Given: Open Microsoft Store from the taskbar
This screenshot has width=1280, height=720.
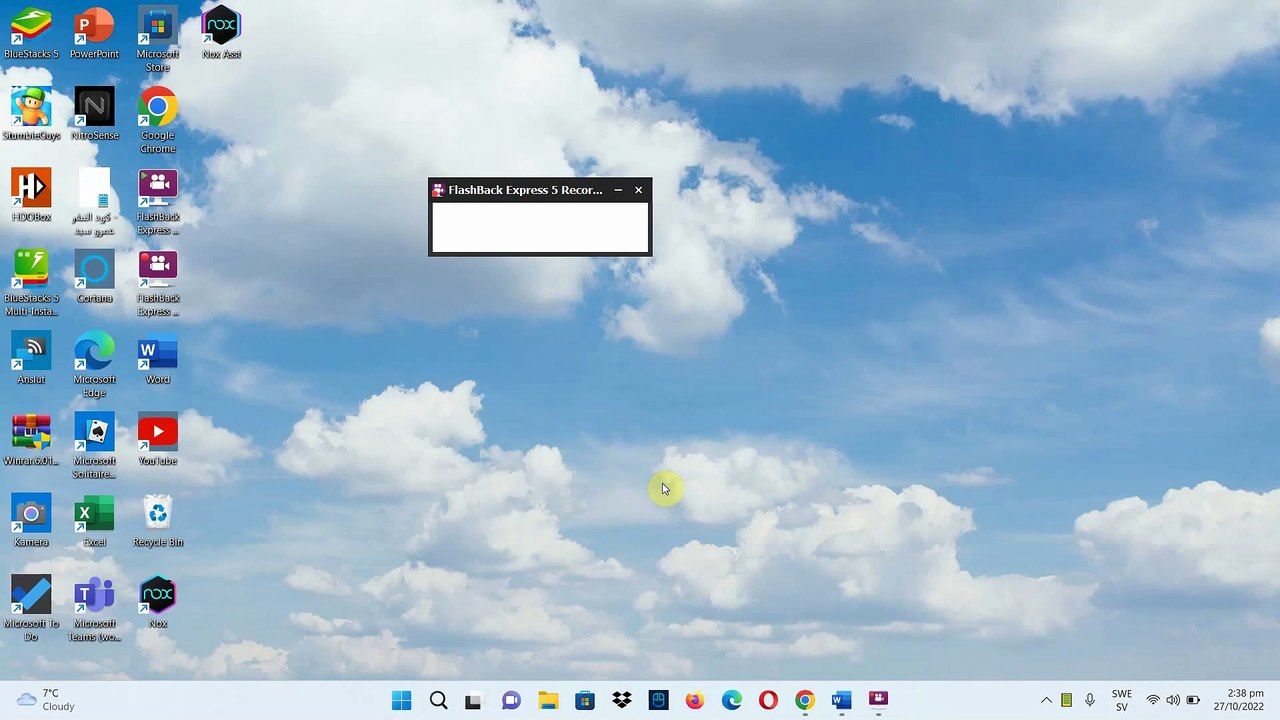Looking at the screenshot, I should [585, 700].
